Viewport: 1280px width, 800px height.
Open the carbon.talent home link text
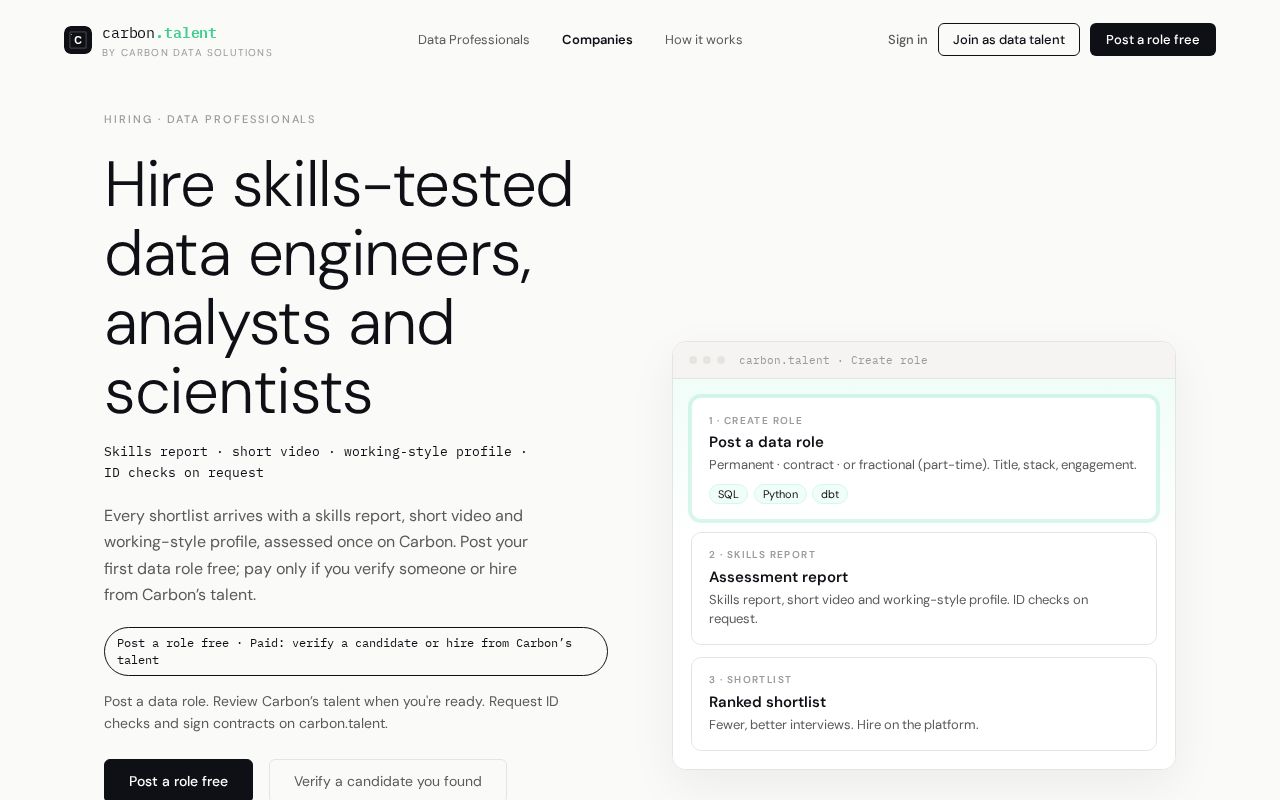tap(159, 33)
